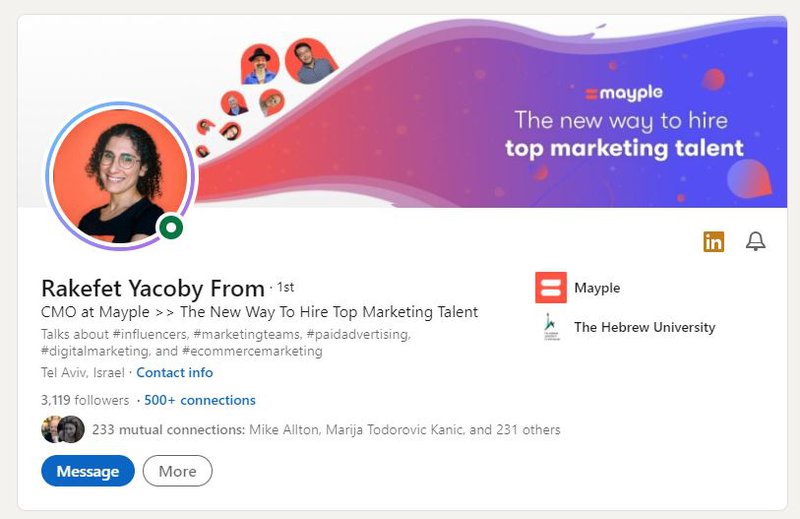This screenshot has width=800, height=519.
Task: Click the Mayple company logo icon
Action: 551,287
